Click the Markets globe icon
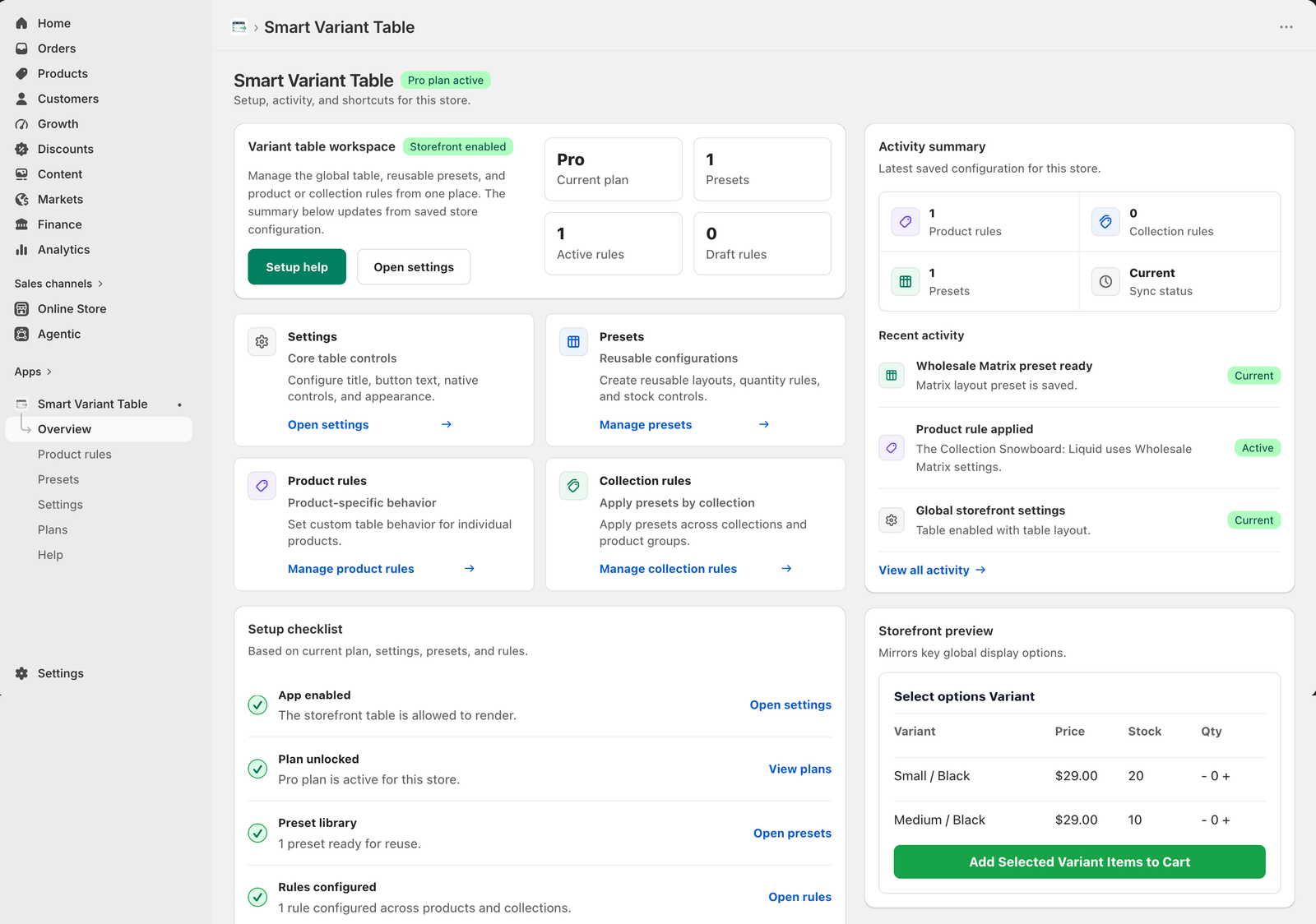Screen dimensions: 1316x924 click(21, 199)
